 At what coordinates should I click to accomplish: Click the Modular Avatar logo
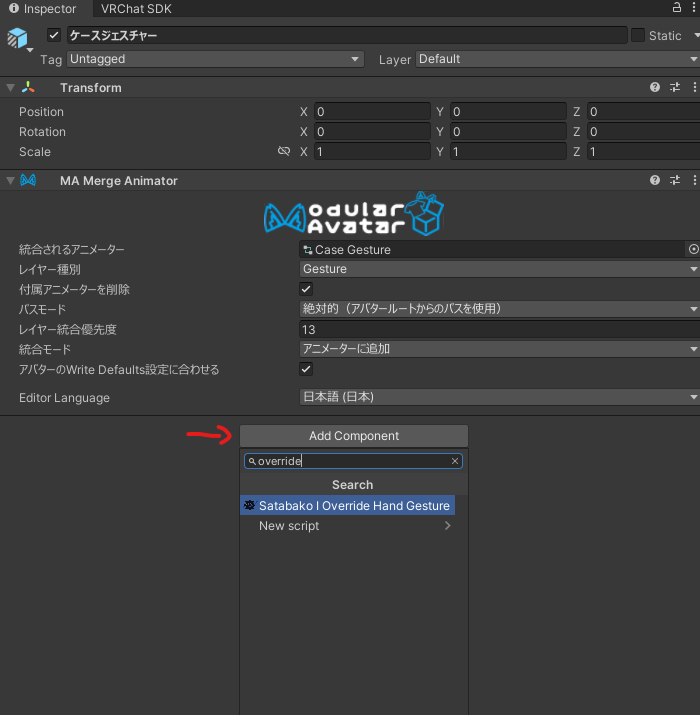pos(353,213)
